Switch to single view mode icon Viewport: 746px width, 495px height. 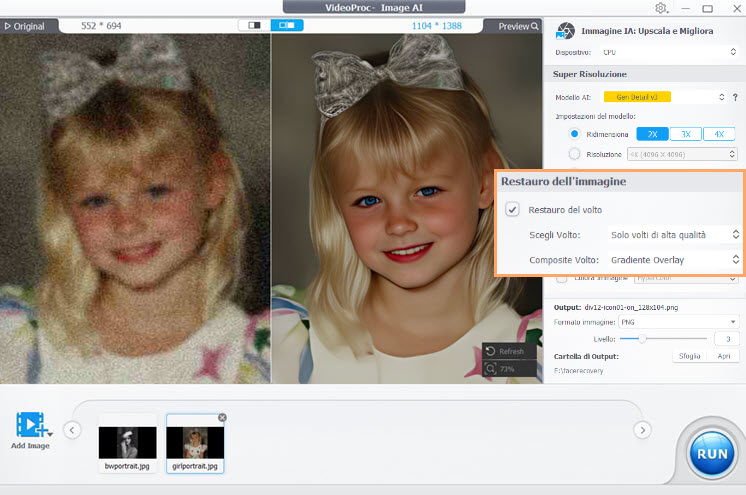tap(254, 25)
